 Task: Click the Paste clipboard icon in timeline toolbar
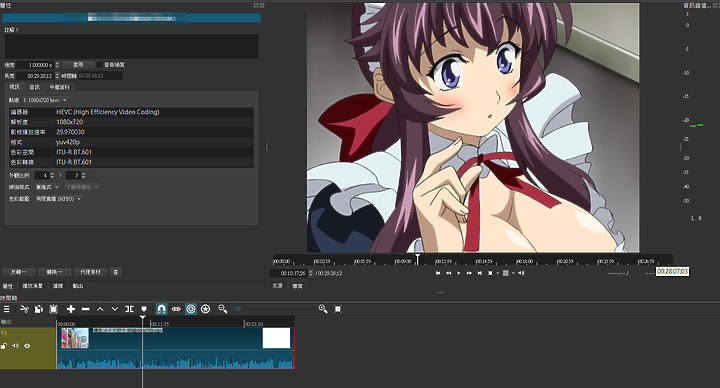[53, 309]
